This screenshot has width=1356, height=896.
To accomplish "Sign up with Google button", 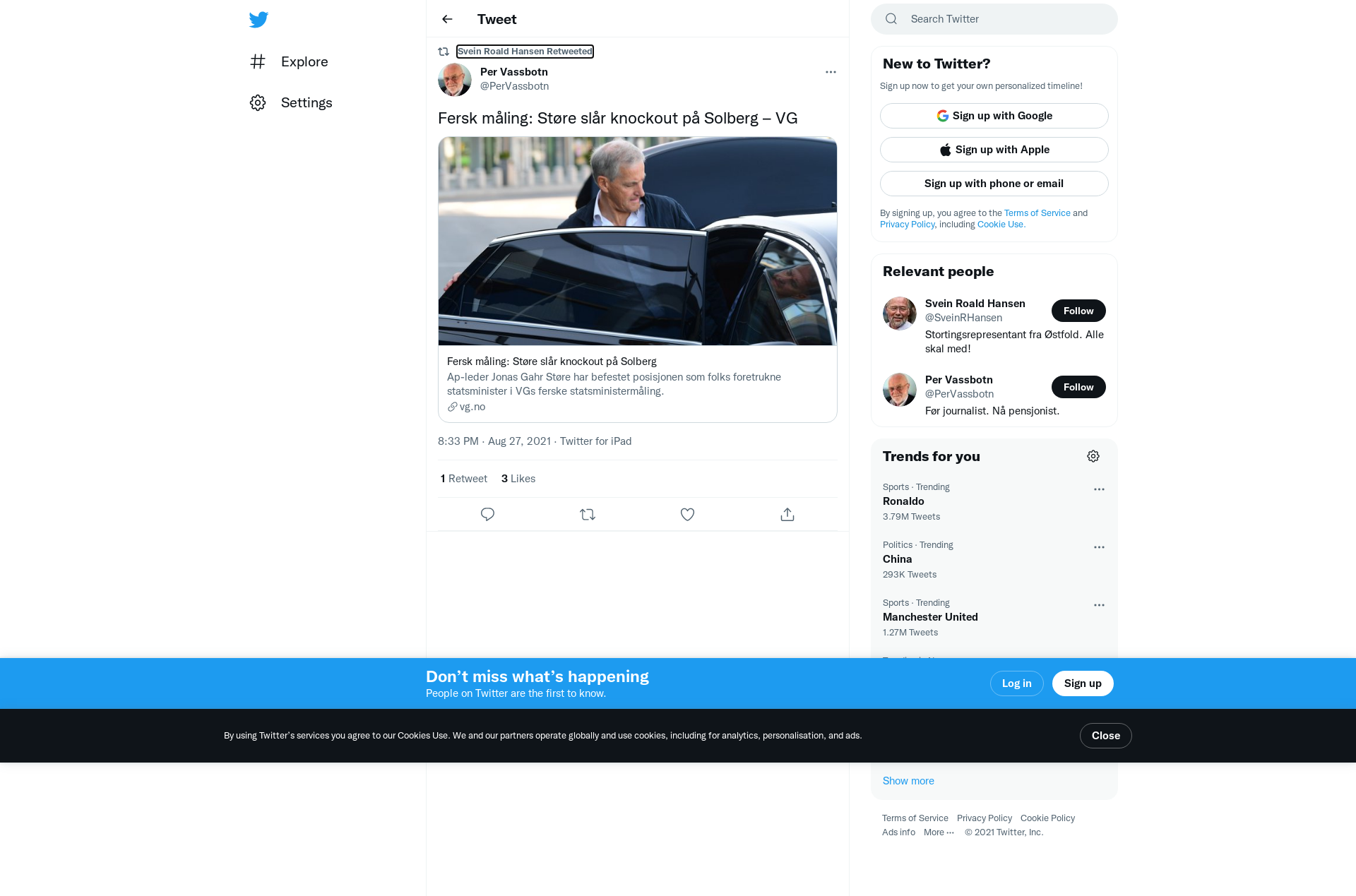I will [x=994, y=116].
